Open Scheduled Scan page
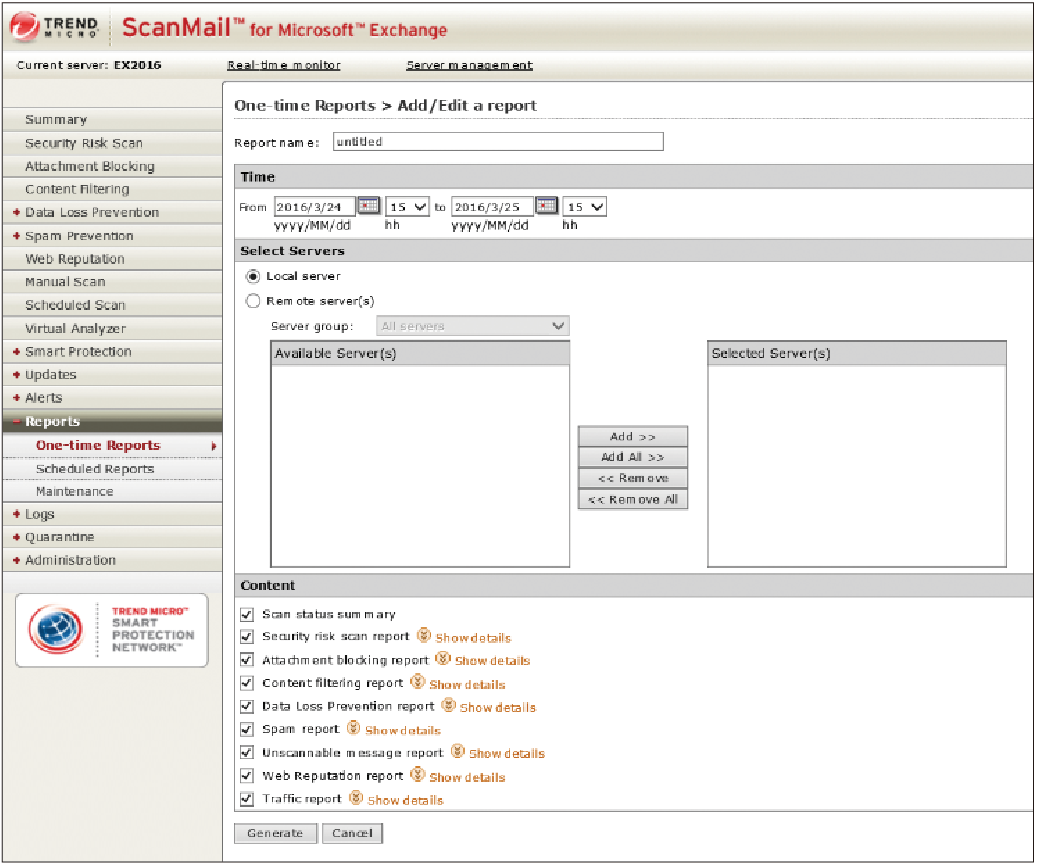This screenshot has height=866, width=1037. 75,305
